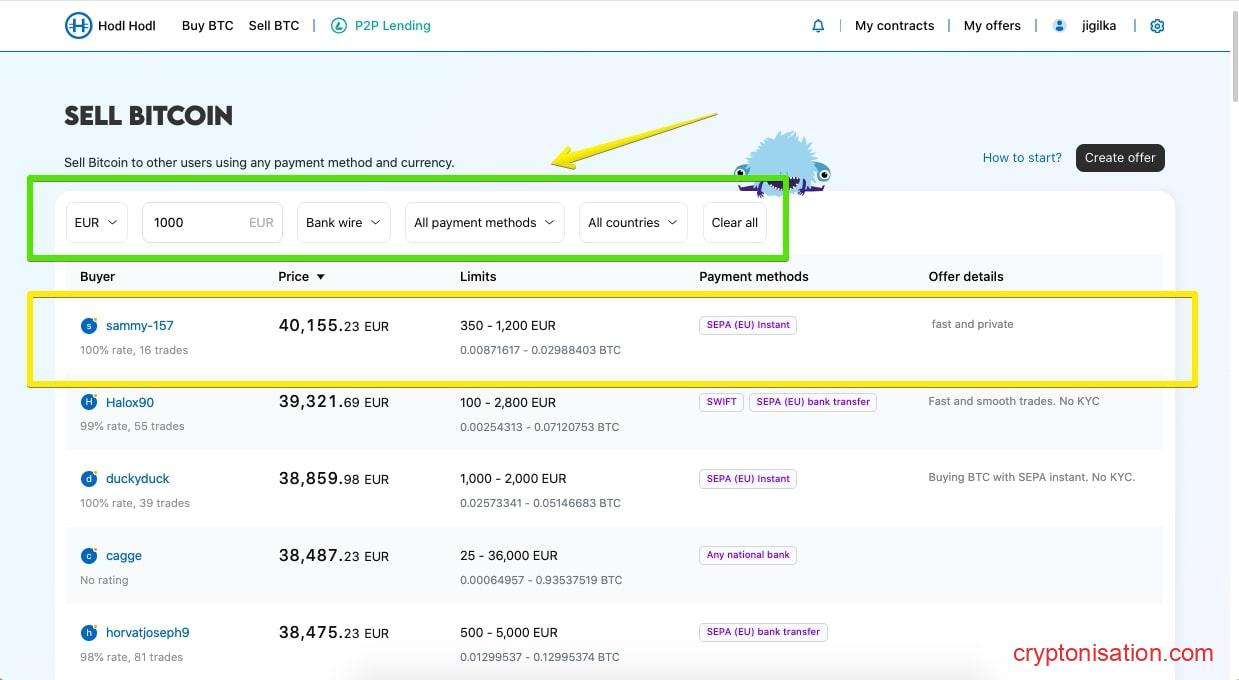Click the Price column sort arrow
Screen dimensions: 1239x680
[320, 277]
